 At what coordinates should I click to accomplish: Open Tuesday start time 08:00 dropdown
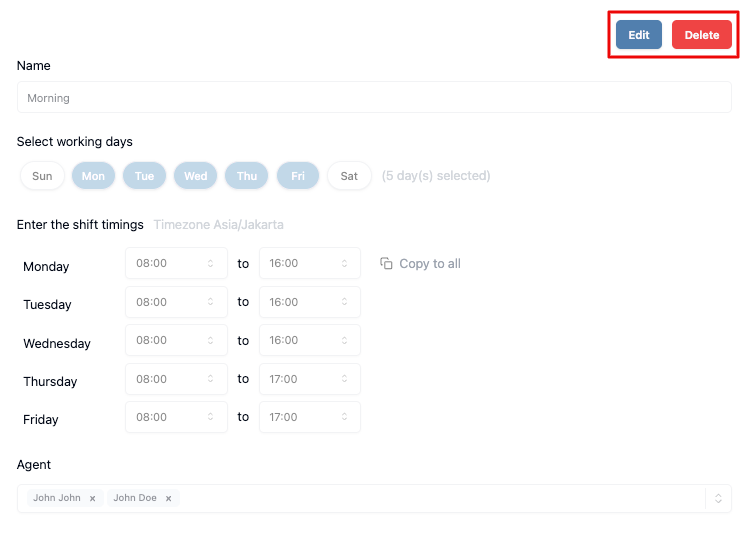tap(176, 302)
